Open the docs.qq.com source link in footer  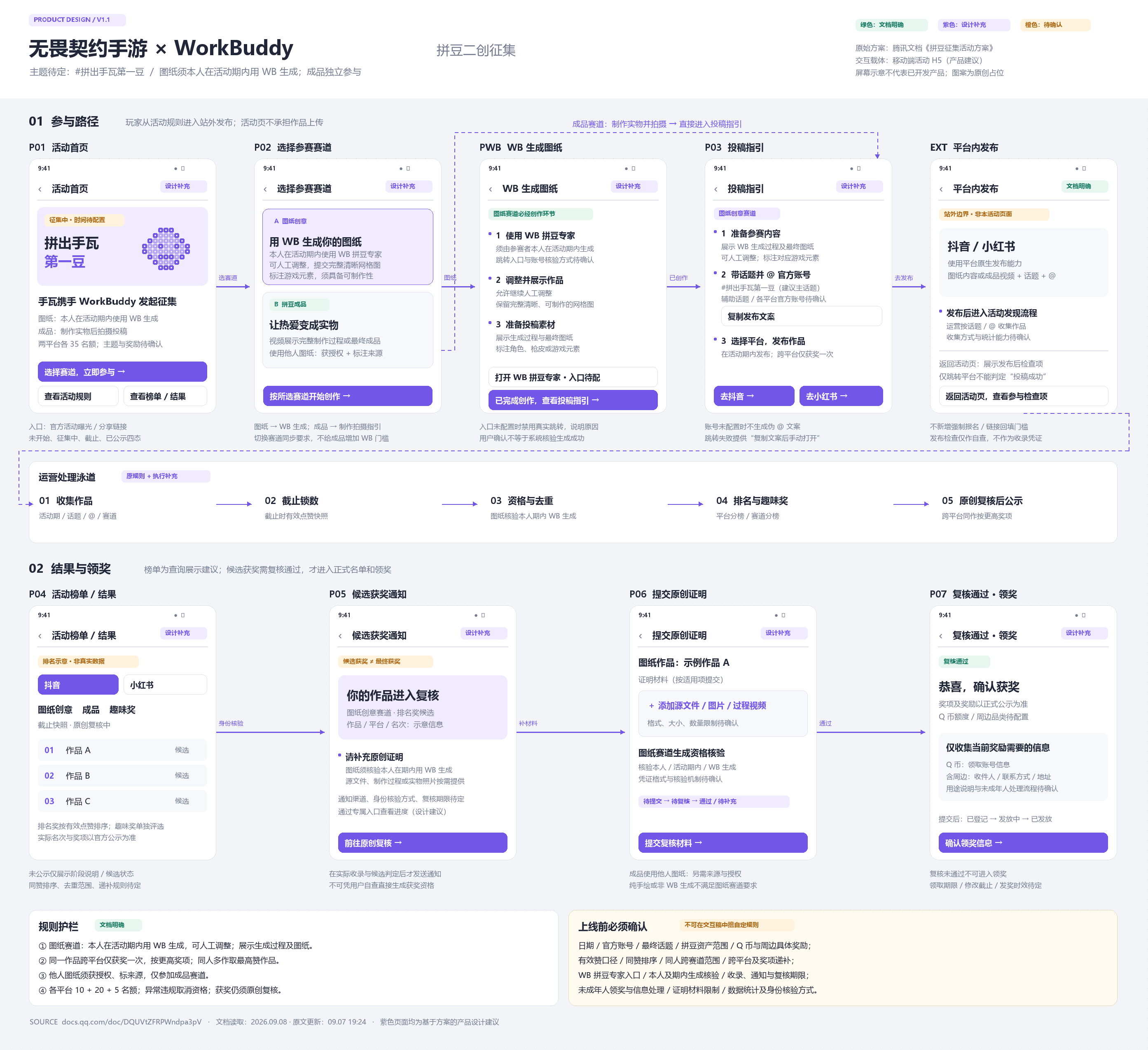point(131,1022)
